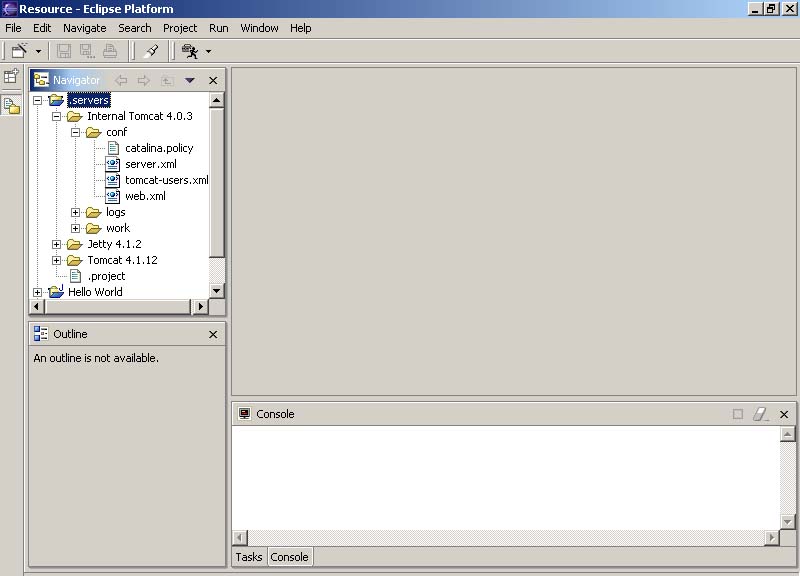Image resolution: width=800 pixels, height=576 pixels.
Task: Click the conf folder icon
Action: (93, 133)
